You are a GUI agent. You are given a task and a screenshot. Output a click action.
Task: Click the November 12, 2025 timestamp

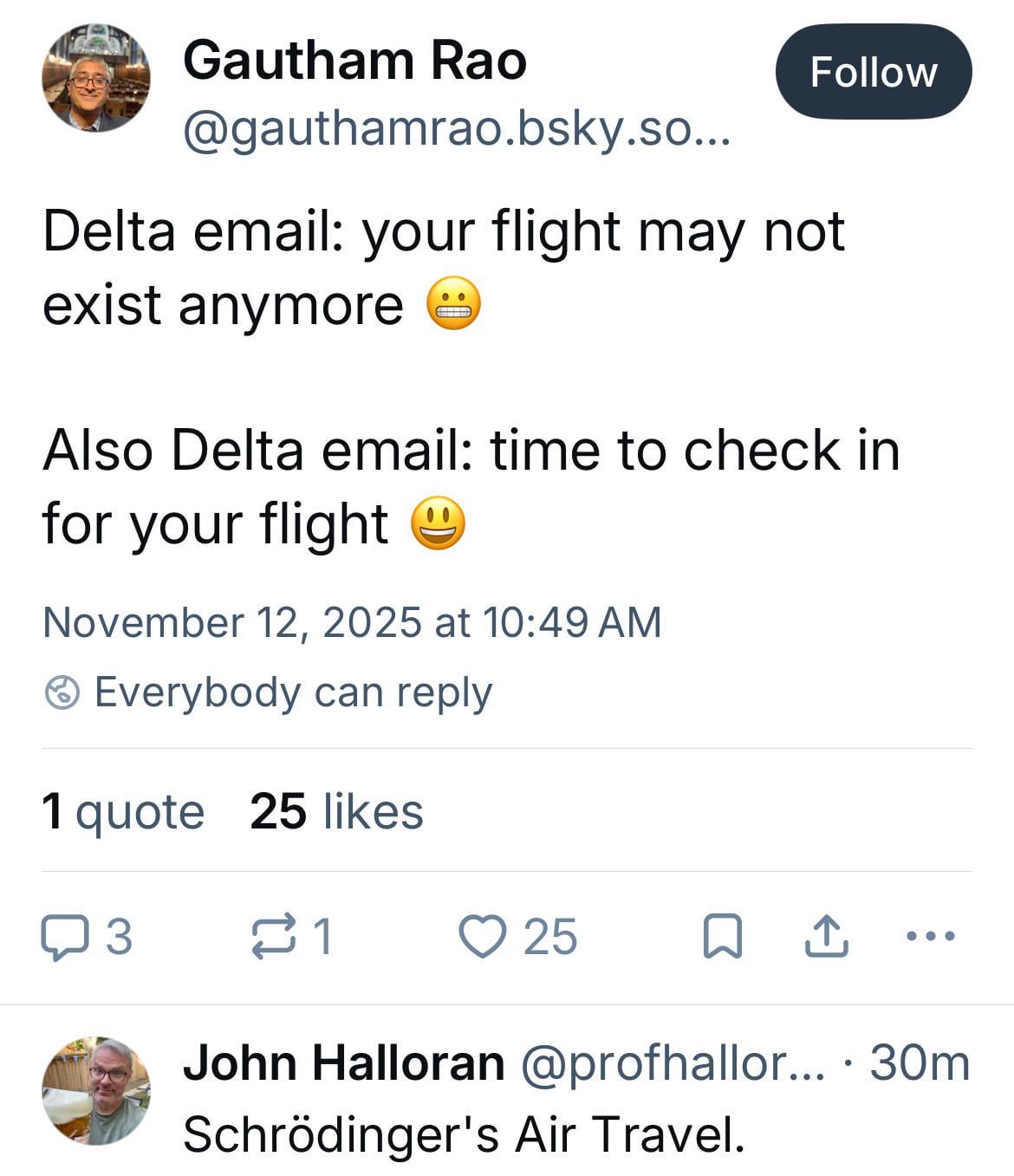pos(352,622)
